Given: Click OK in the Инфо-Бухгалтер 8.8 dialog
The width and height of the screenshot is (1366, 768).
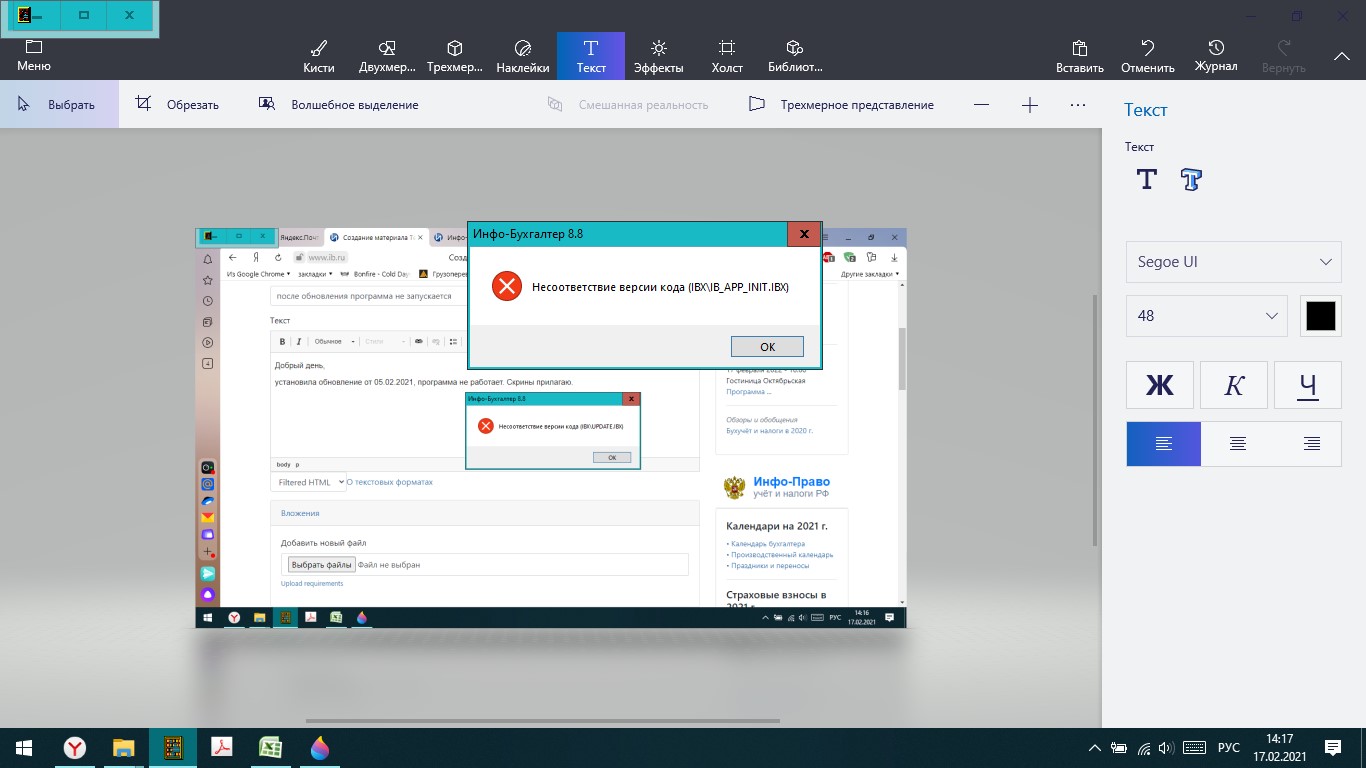Looking at the screenshot, I should point(767,347).
